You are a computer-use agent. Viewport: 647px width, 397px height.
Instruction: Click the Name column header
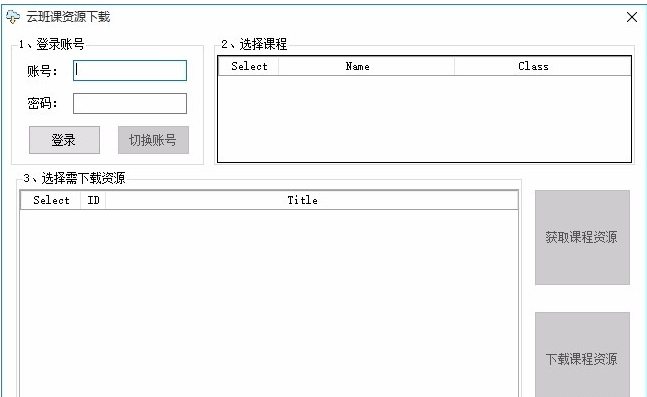coord(366,66)
